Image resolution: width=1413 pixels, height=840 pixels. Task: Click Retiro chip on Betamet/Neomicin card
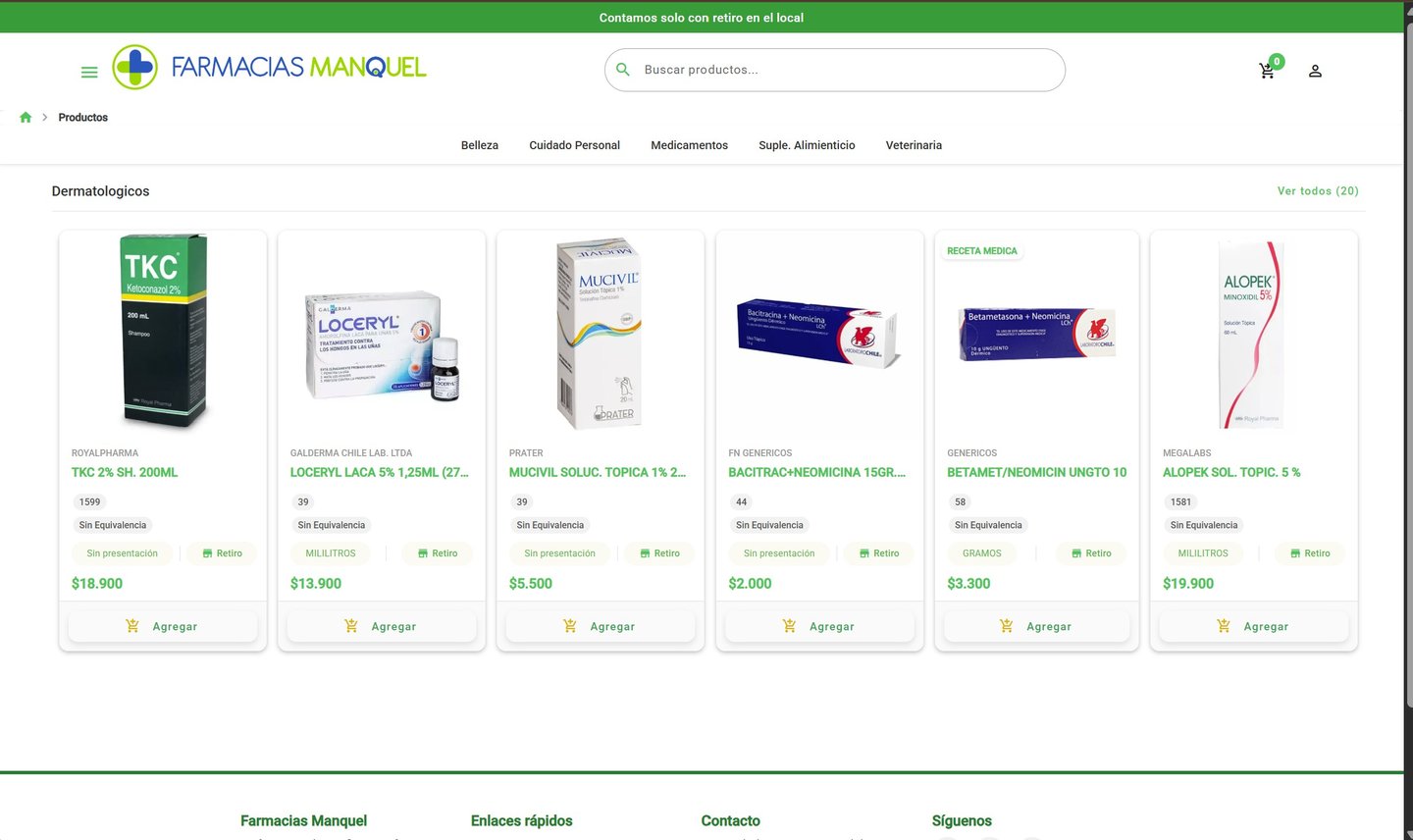(x=1091, y=553)
